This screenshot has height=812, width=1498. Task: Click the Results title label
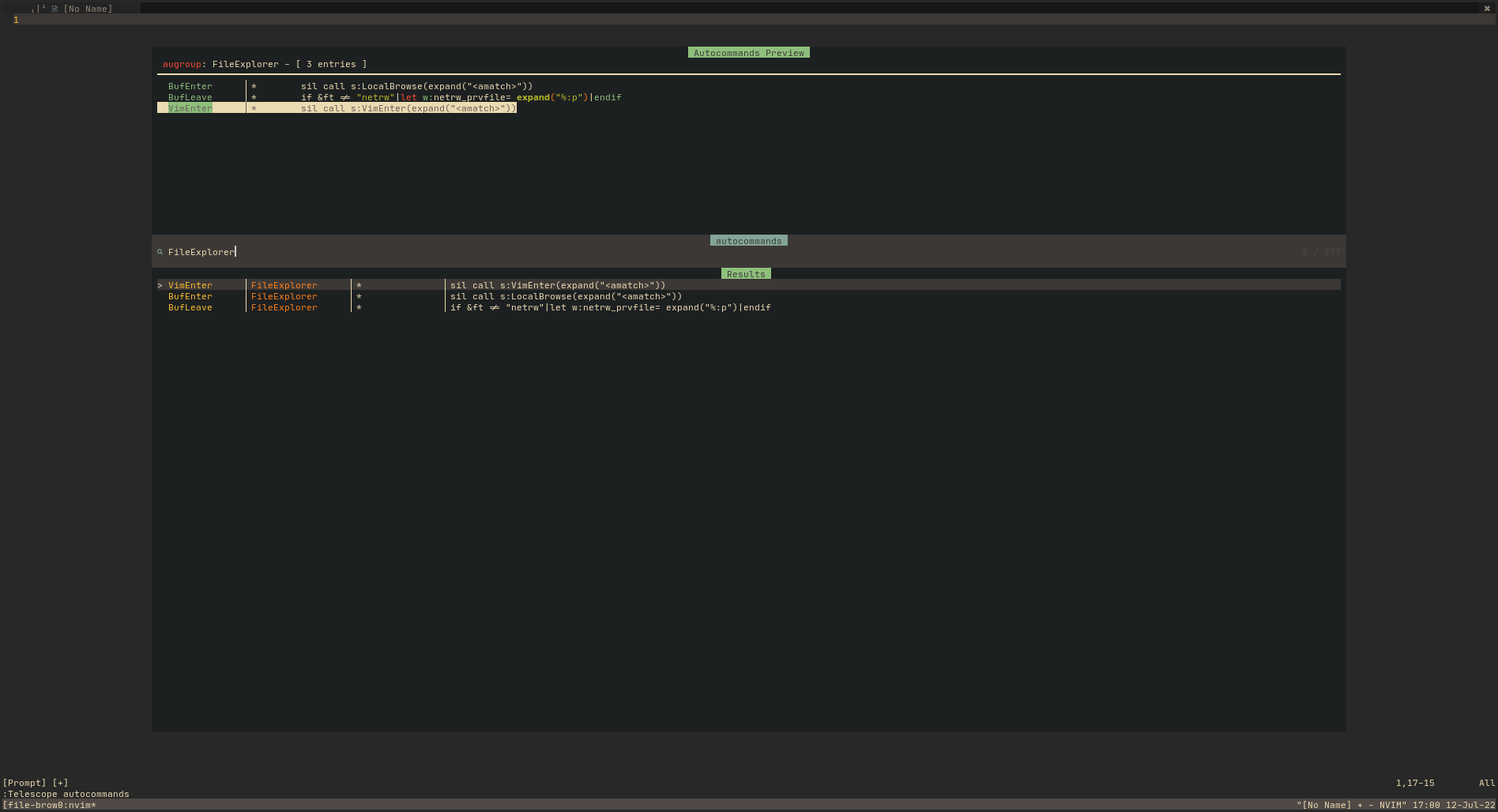click(x=746, y=274)
